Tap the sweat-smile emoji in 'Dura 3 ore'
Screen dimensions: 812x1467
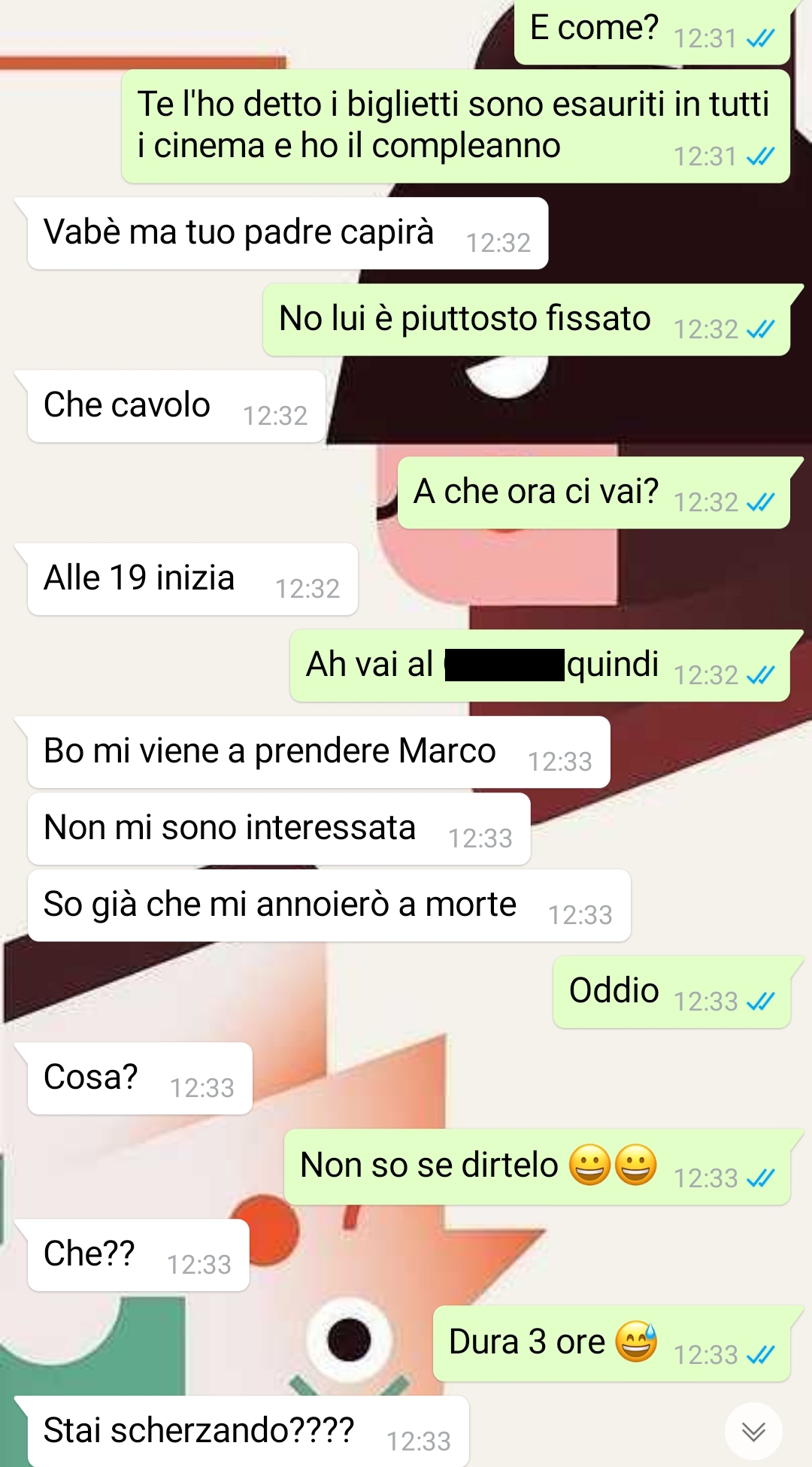pos(636,1341)
